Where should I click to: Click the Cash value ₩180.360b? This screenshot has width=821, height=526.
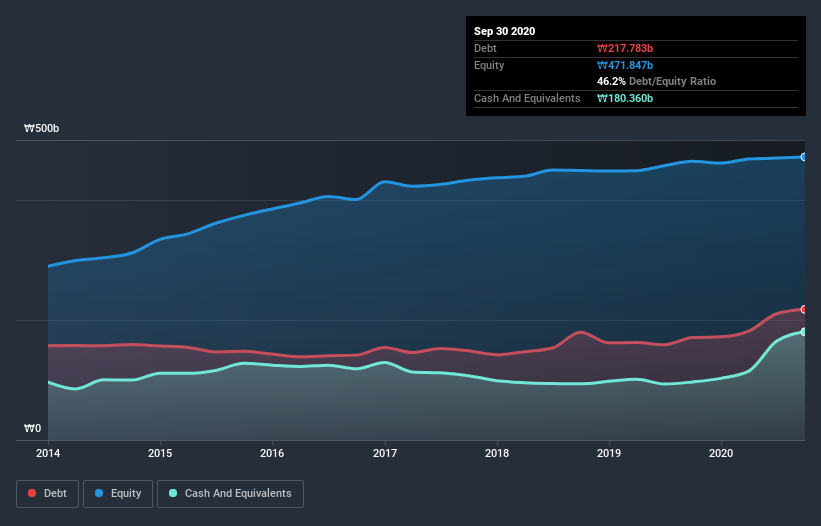[625, 98]
